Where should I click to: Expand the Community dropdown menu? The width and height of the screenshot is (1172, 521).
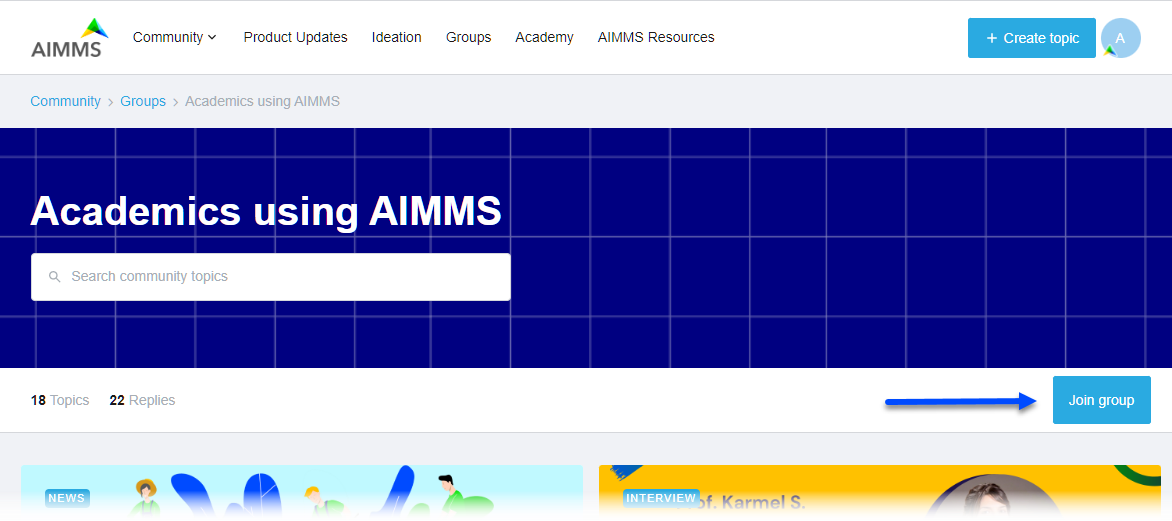(x=175, y=37)
